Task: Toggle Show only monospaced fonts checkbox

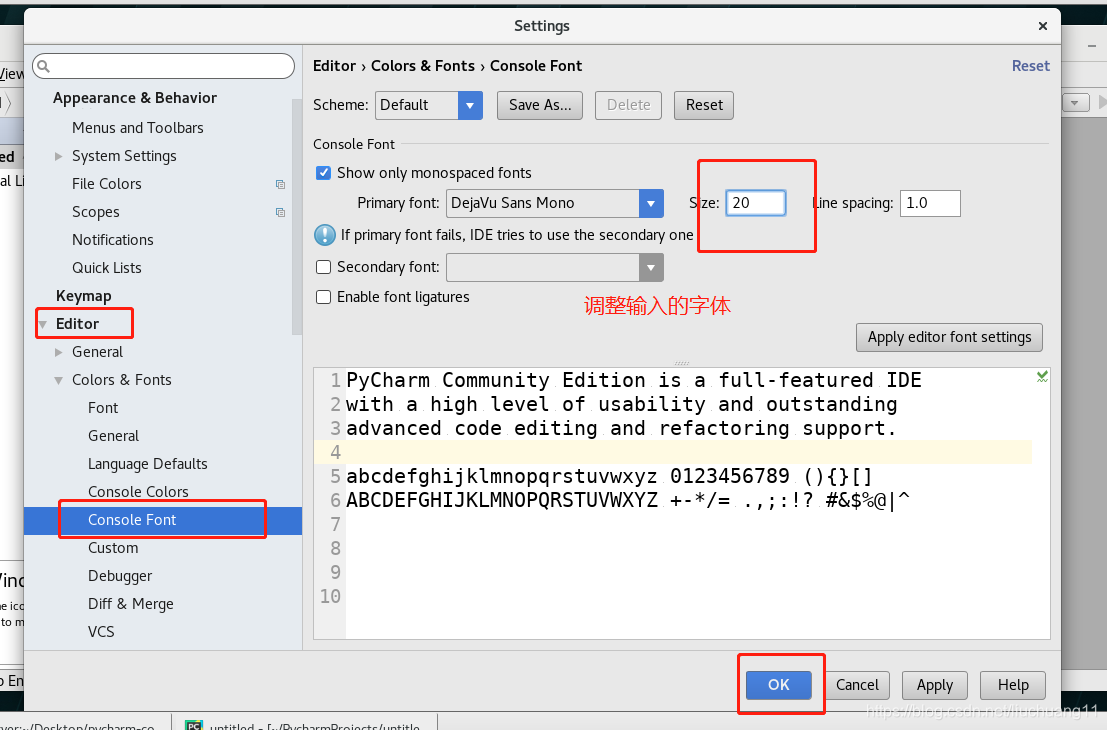Action: point(323,173)
